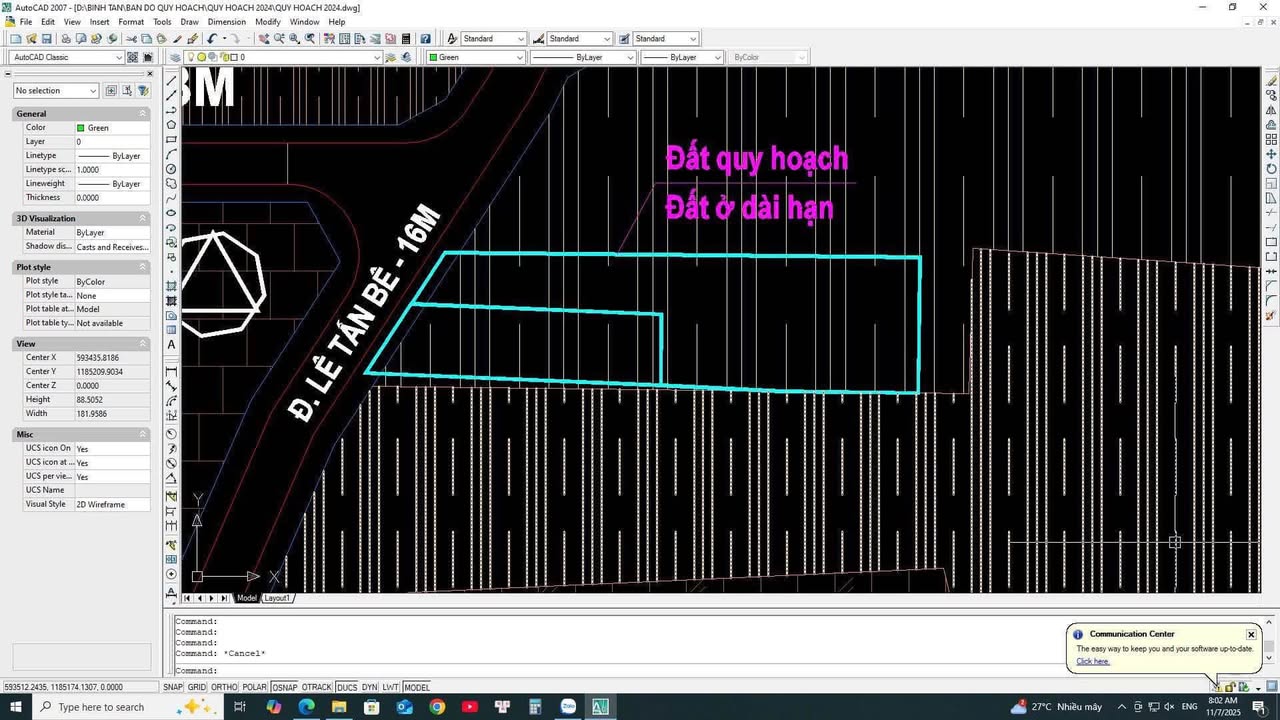Open the layer selection dropdown showing 0

(378, 57)
